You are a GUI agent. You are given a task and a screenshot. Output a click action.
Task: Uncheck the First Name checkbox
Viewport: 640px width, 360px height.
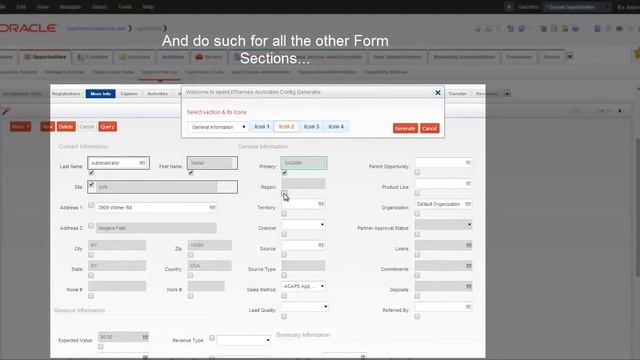point(191,173)
